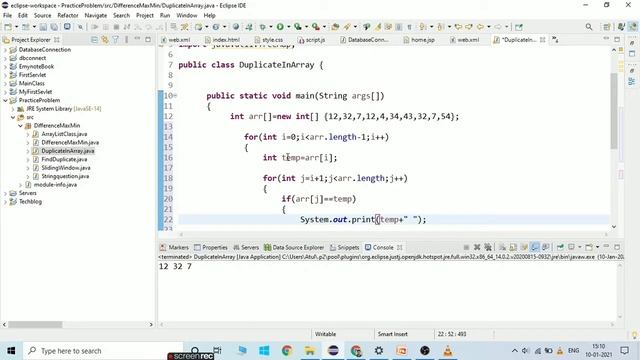The image size is (640, 360).
Task: Switch to the style.css editor tab
Action: [269, 40]
